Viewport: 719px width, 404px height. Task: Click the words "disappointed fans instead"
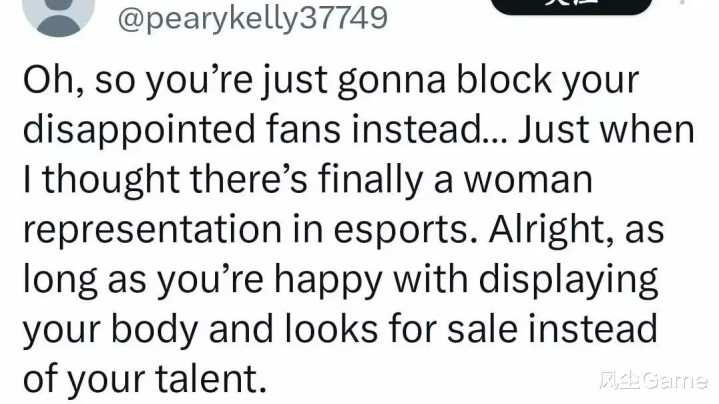tap(252, 131)
